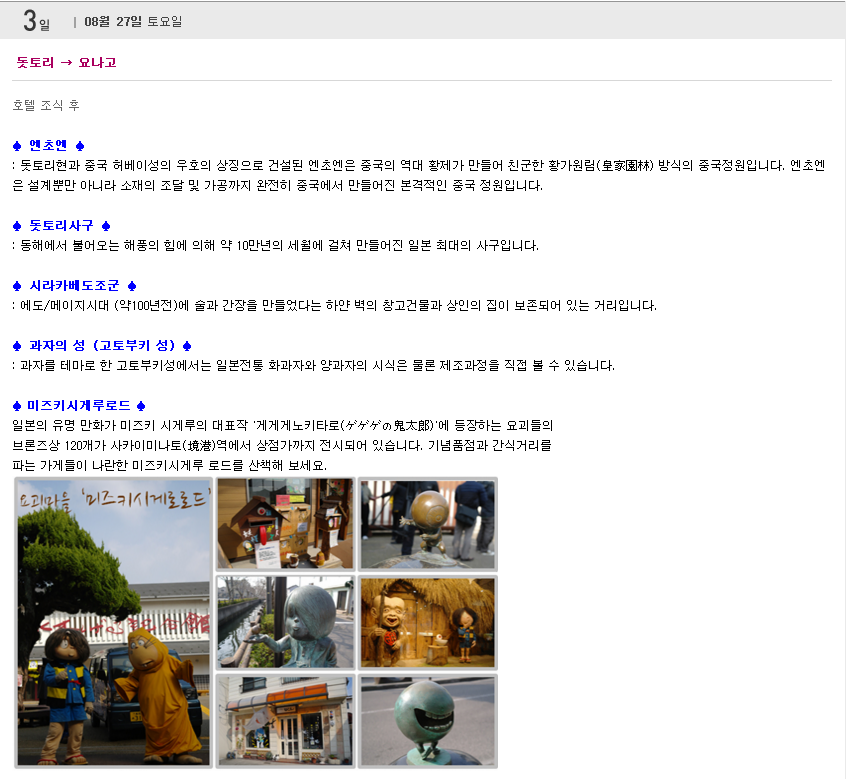Viewport: 846px width, 779px height.
Task: Select the text "과자를 테마로 한 고토부키성에서는"
Action: (x=313, y=365)
